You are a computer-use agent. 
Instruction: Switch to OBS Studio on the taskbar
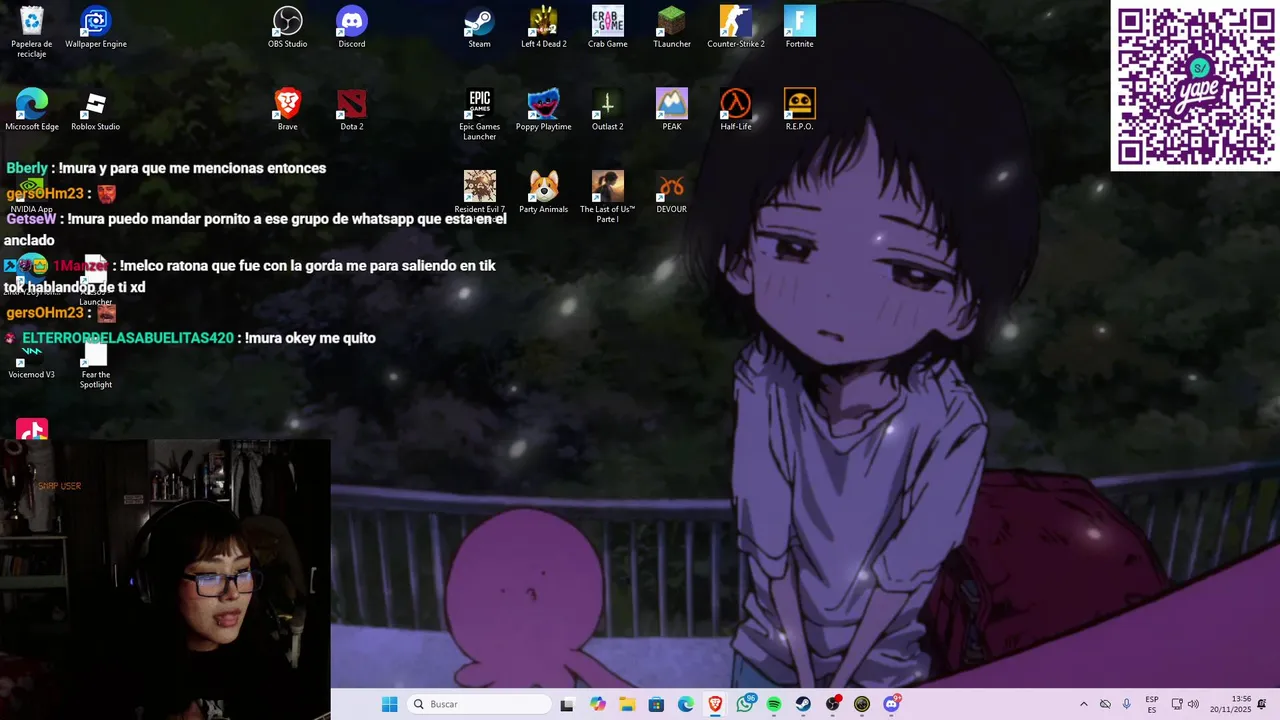pos(833,704)
